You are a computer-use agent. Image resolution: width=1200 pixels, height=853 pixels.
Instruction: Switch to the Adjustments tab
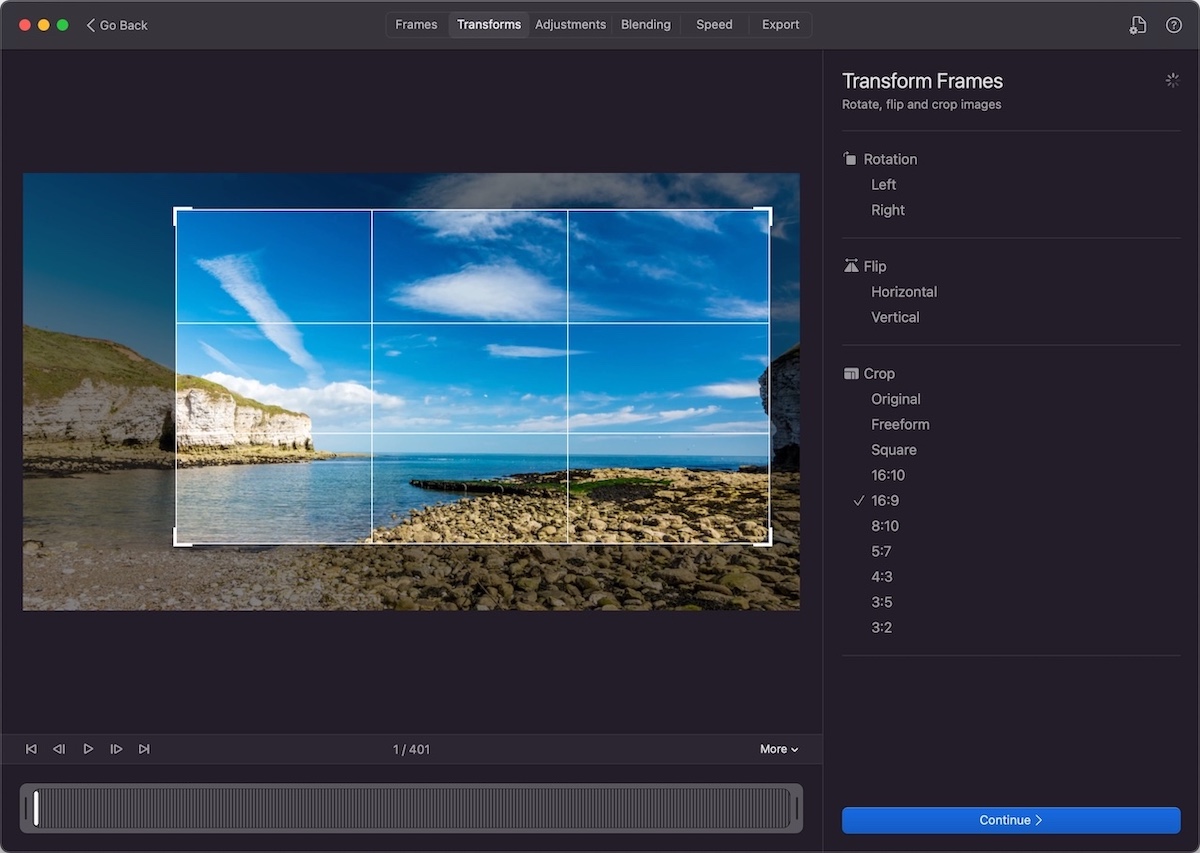tap(570, 25)
